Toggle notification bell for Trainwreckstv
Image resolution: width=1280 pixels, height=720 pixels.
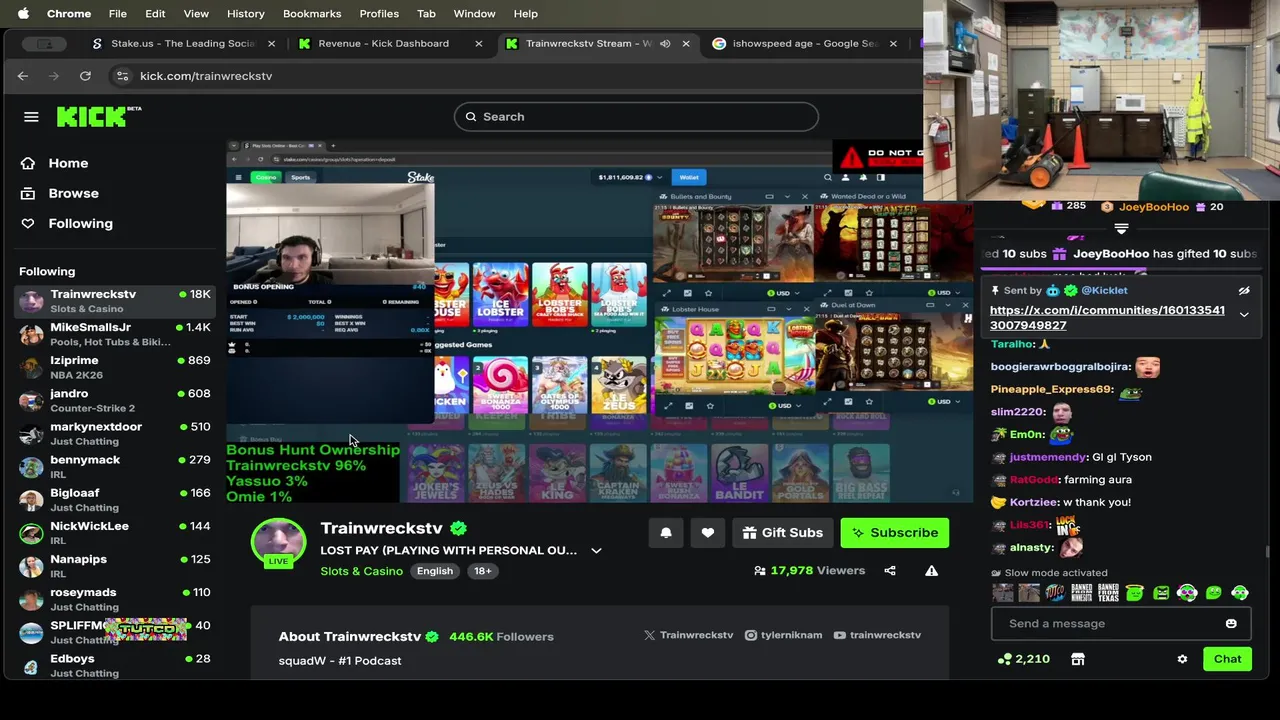[x=666, y=533]
